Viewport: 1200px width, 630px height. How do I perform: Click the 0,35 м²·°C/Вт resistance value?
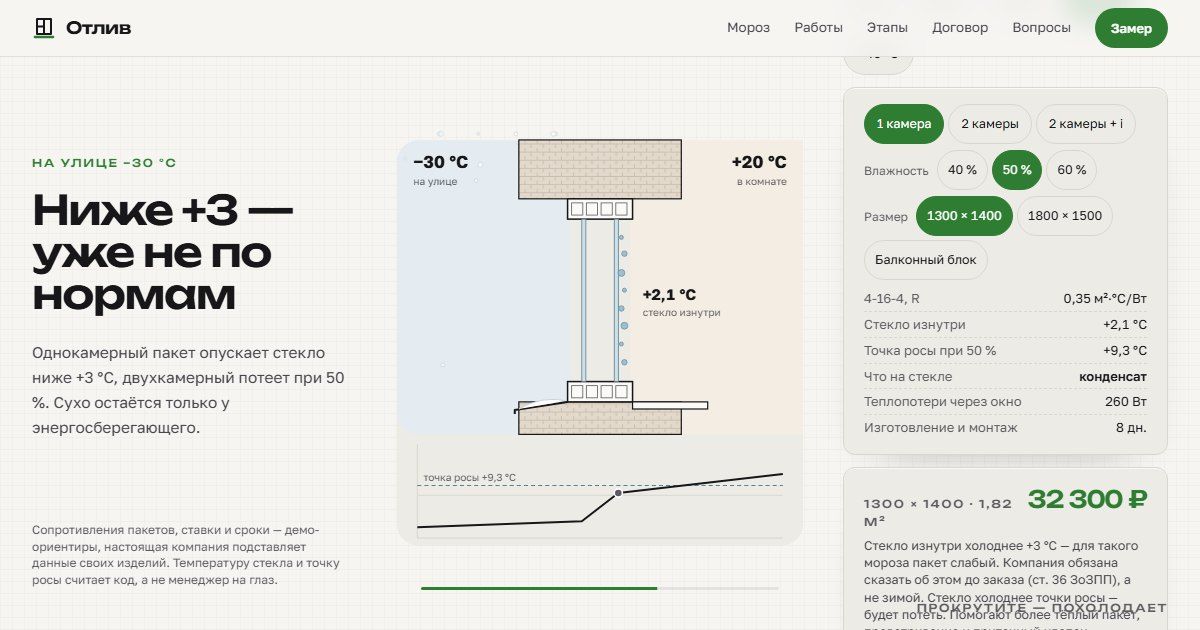tap(1105, 298)
